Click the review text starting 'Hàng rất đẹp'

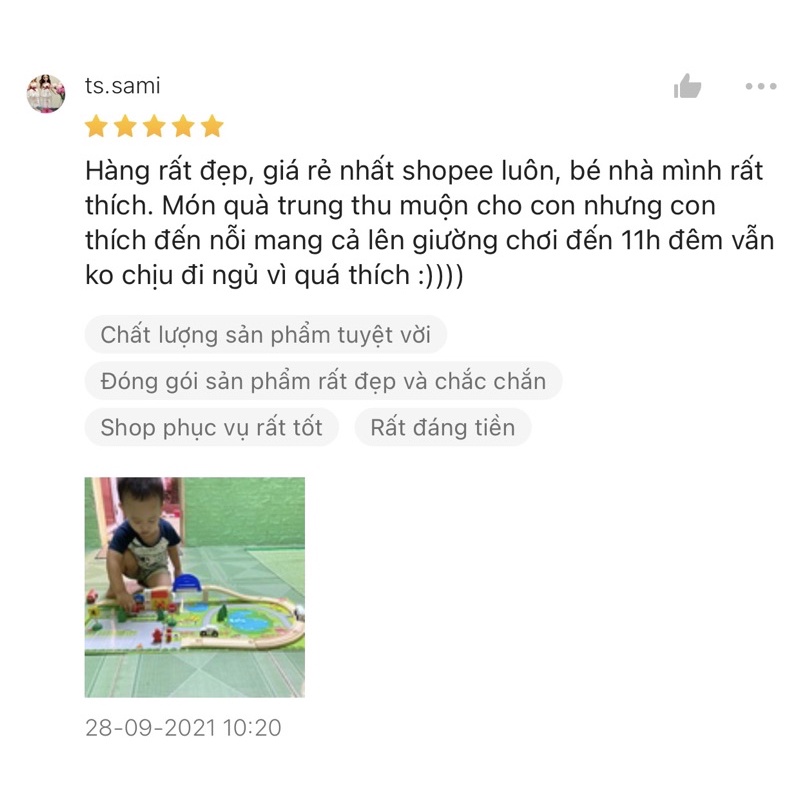[430, 223]
